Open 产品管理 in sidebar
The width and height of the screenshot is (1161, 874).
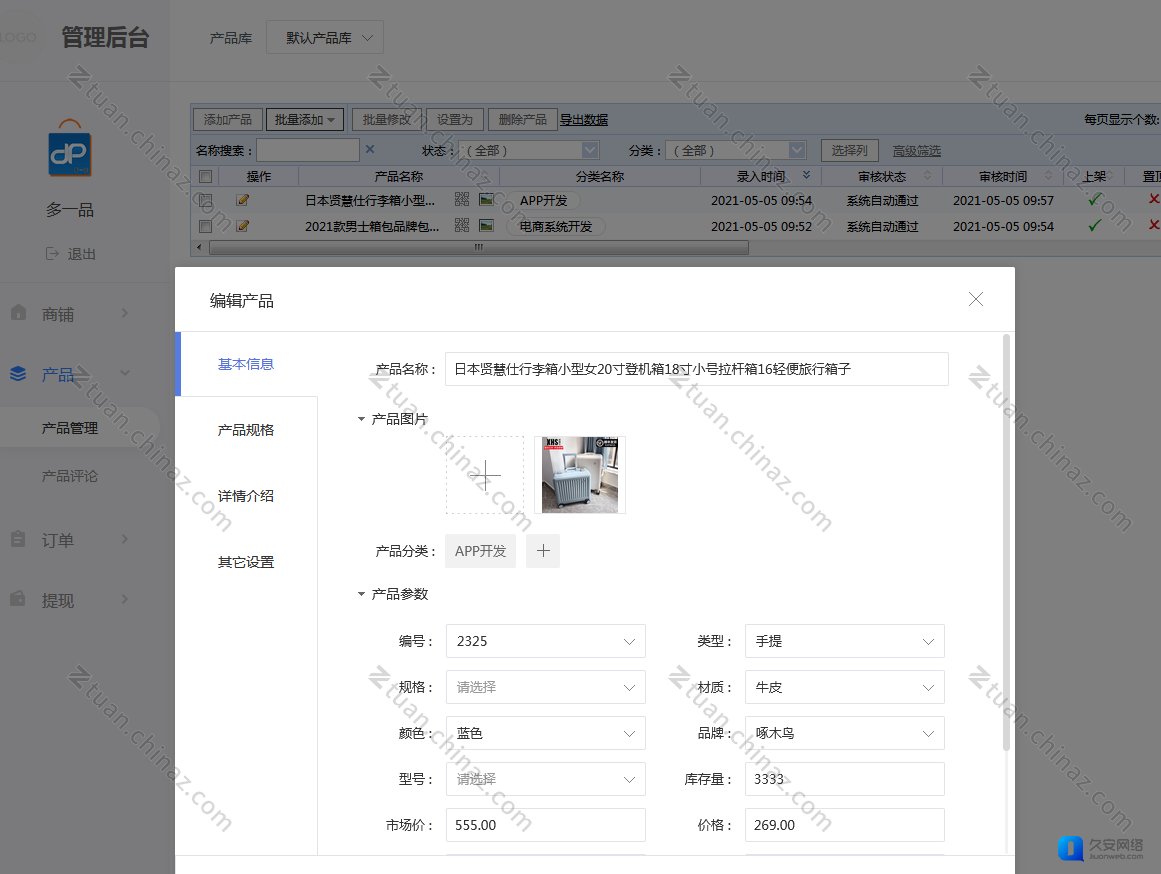70,427
